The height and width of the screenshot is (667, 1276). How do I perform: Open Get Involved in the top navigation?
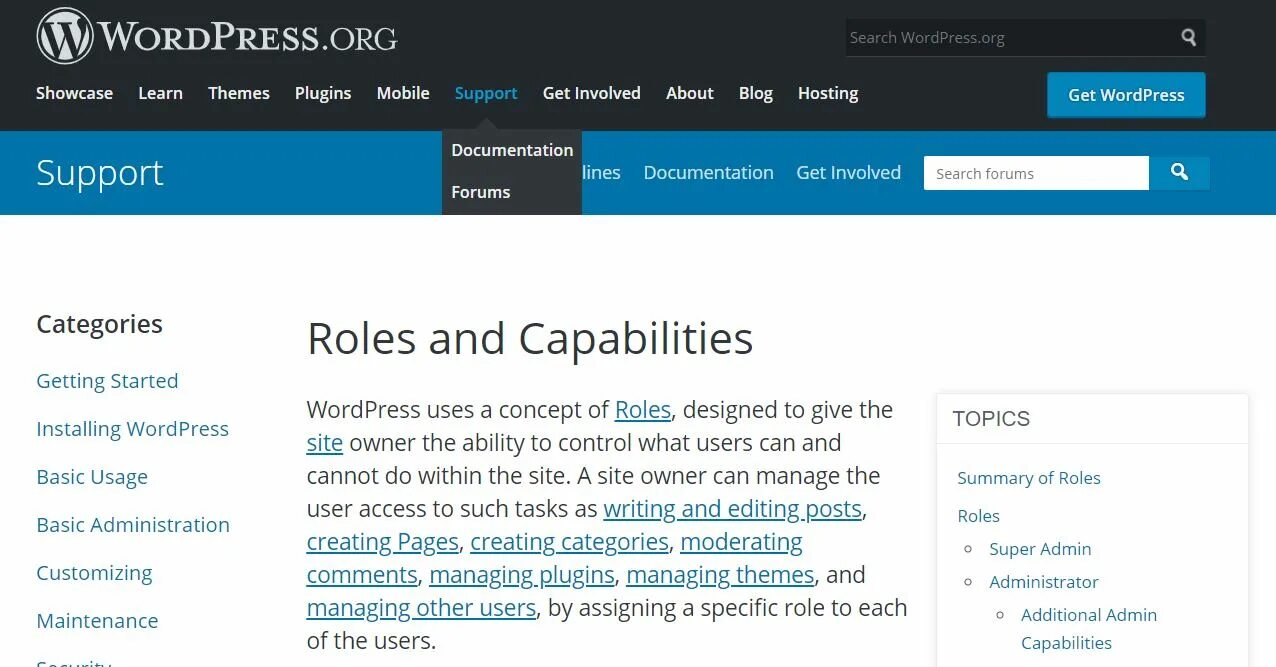pos(592,93)
